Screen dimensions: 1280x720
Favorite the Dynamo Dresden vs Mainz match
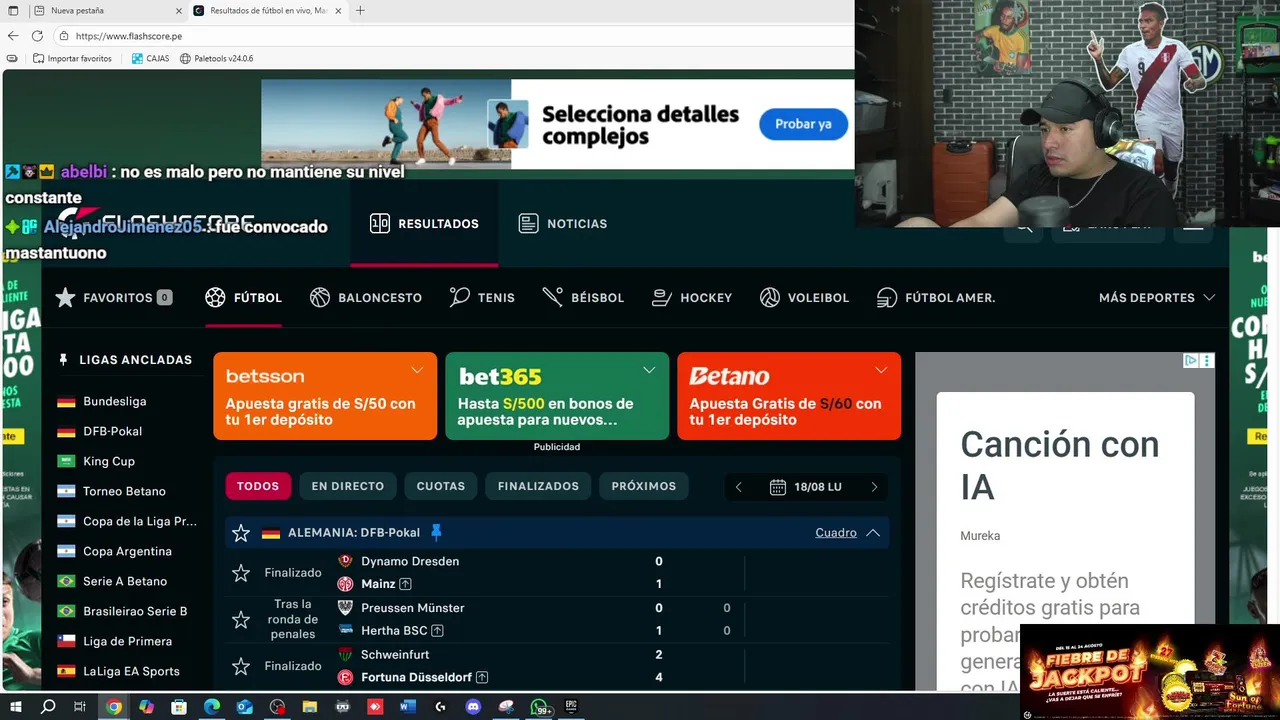click(241, 573)
